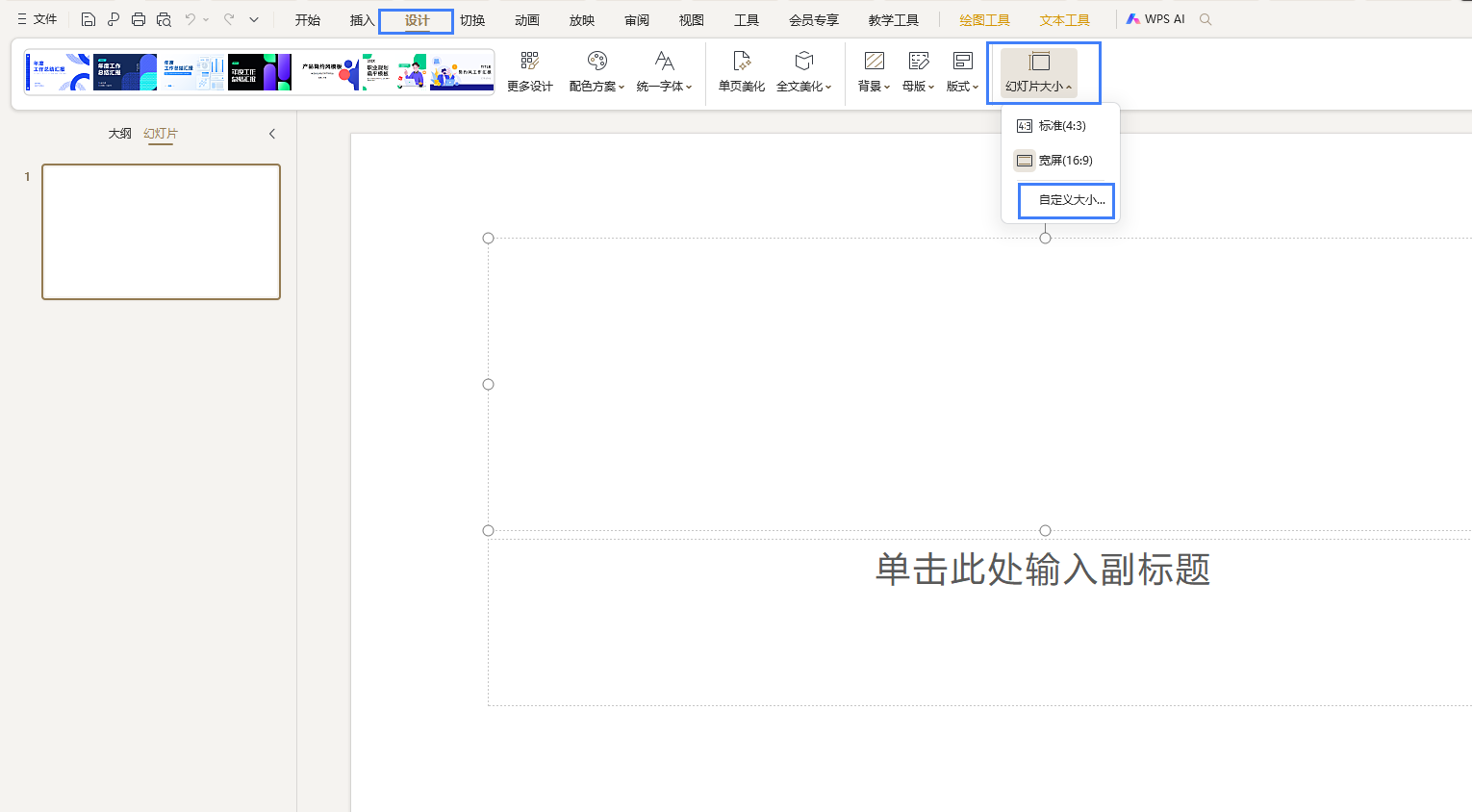Screen dimensions: 1472x812
Task: Click the Save icon in quick access toolbar
Action: click(89, 19)
